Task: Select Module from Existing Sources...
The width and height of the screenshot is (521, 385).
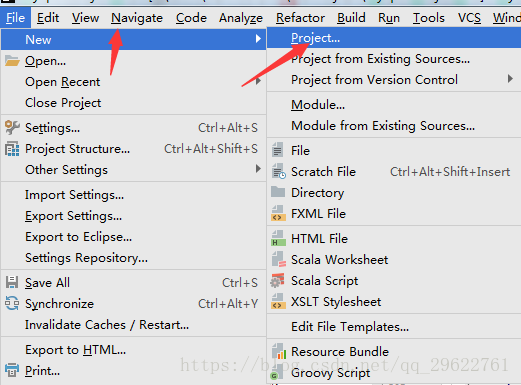Action: click(x=394, y=126)
